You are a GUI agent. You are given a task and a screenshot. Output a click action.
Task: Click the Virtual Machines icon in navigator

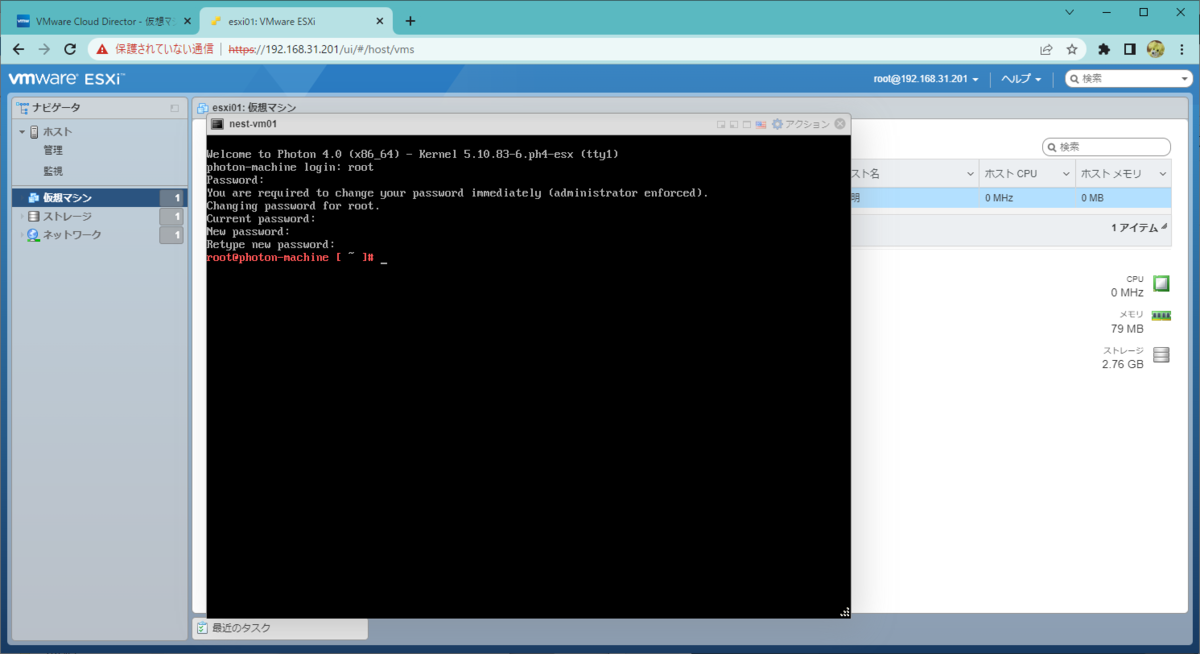(x=34, y=198)
